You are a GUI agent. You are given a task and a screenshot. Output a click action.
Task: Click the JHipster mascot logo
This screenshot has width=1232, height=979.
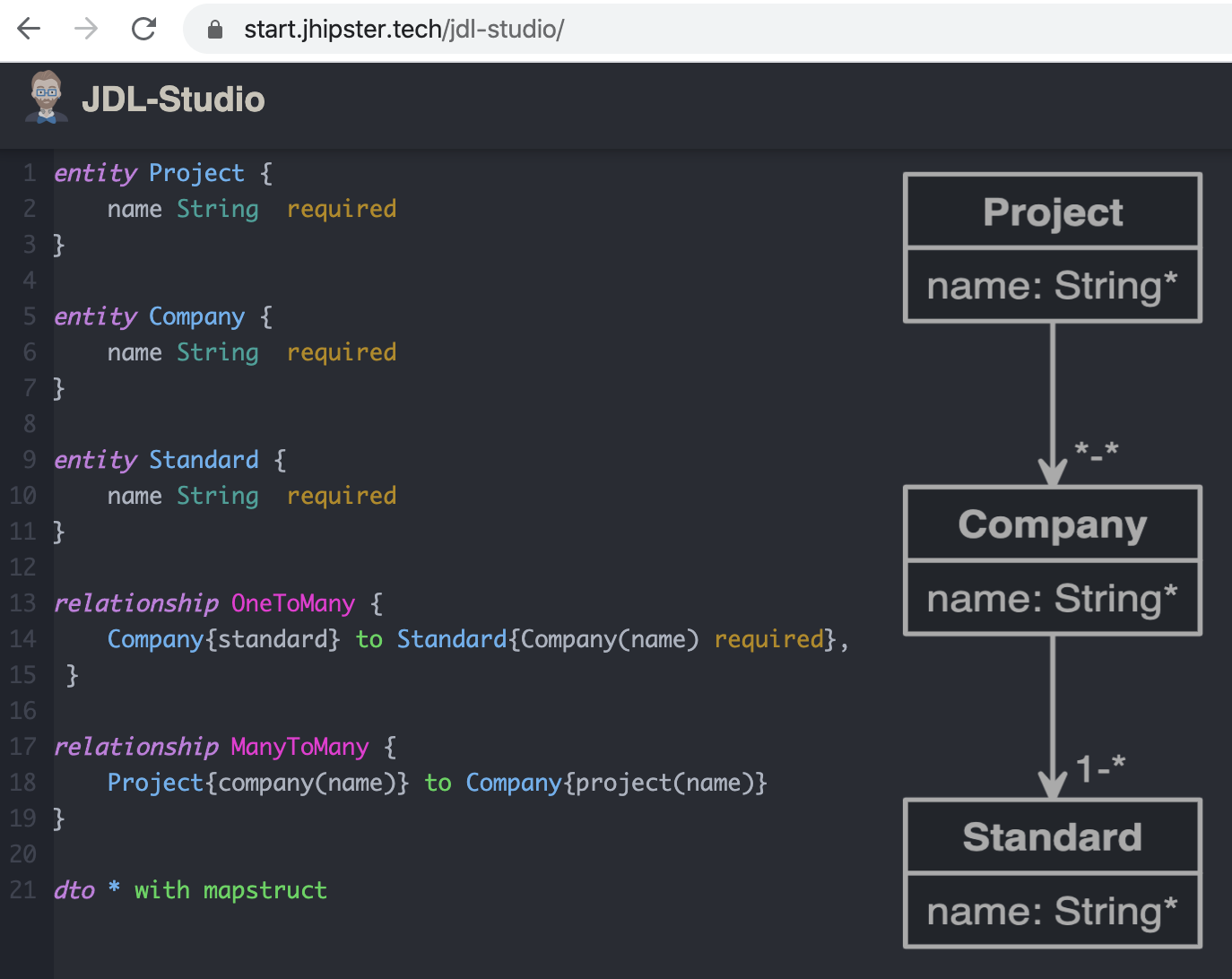click(x=47, y=97)
